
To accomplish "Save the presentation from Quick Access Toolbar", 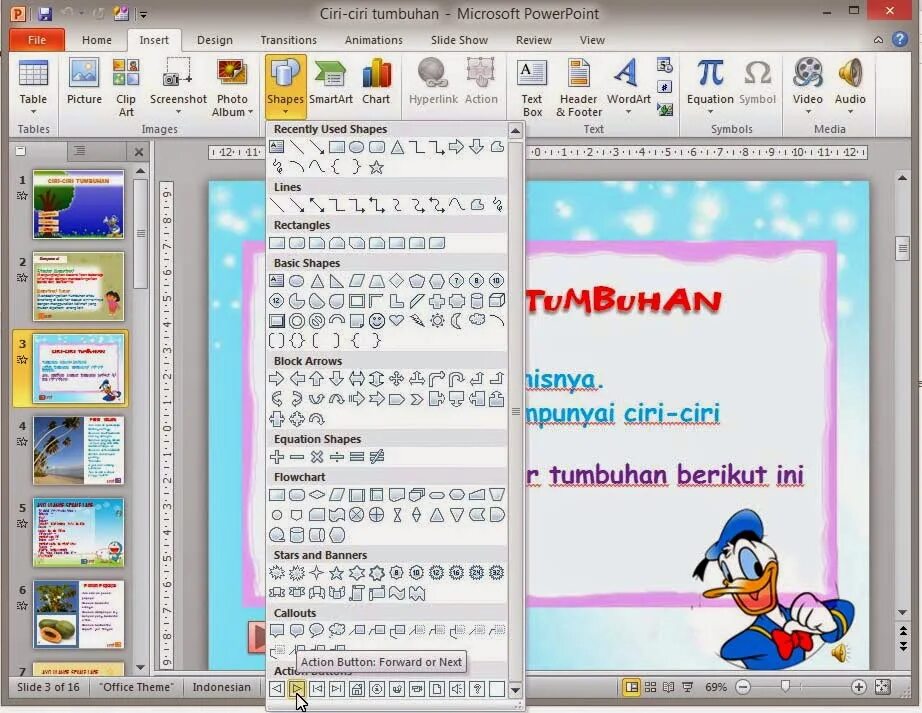I will 45,14.
